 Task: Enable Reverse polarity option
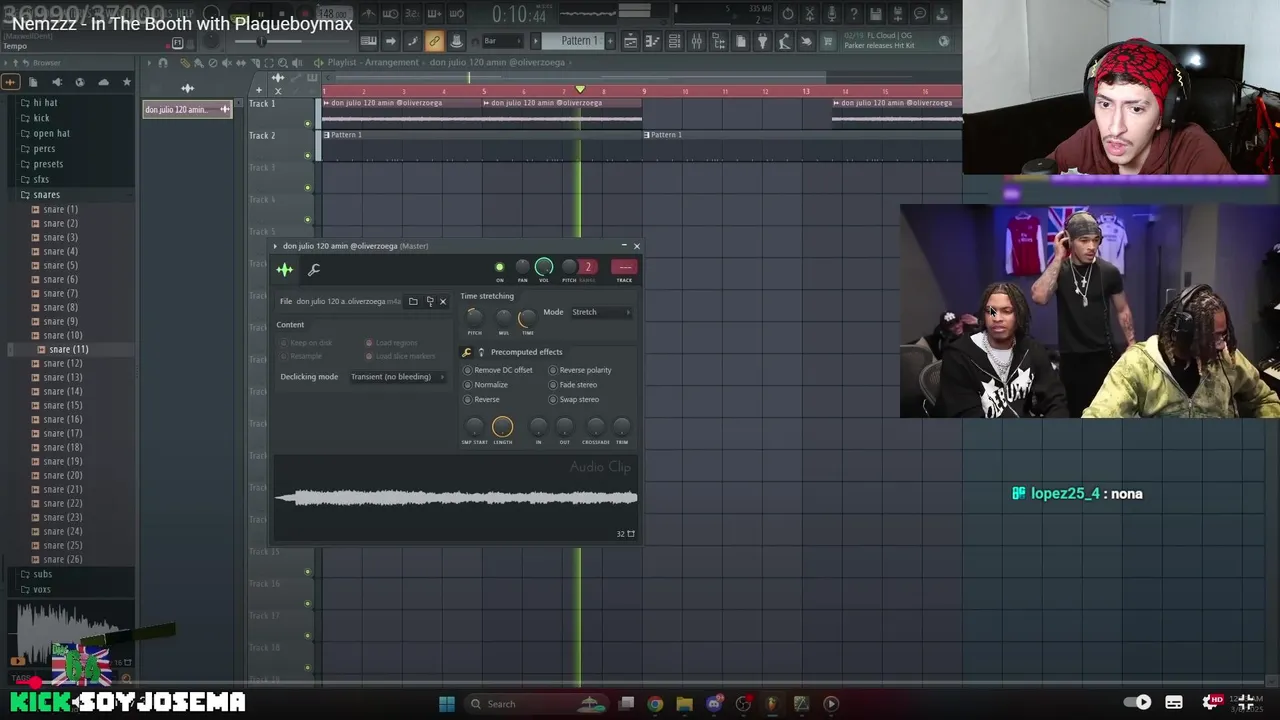point(581,370)
